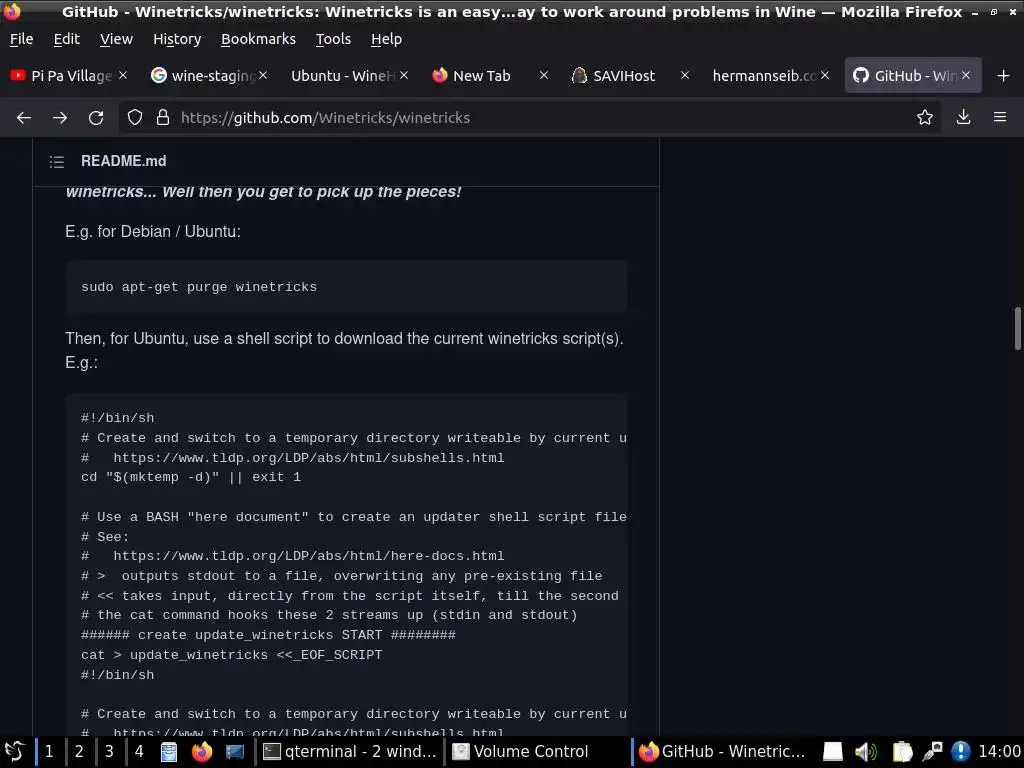Image resolution: width=1024 pixels, height=768 pixels.
Task: Bookmark this page with the star icon
Action: 925,118
